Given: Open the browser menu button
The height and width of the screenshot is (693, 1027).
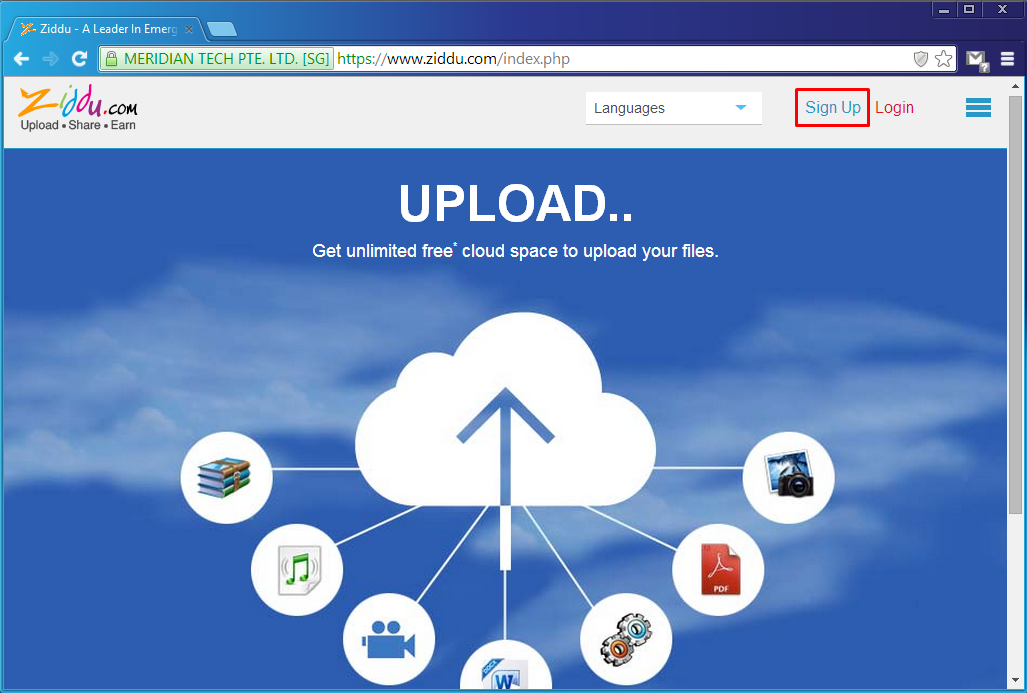Looking at the screenshot, I should pyautogui.click(x=1007, y=59).
